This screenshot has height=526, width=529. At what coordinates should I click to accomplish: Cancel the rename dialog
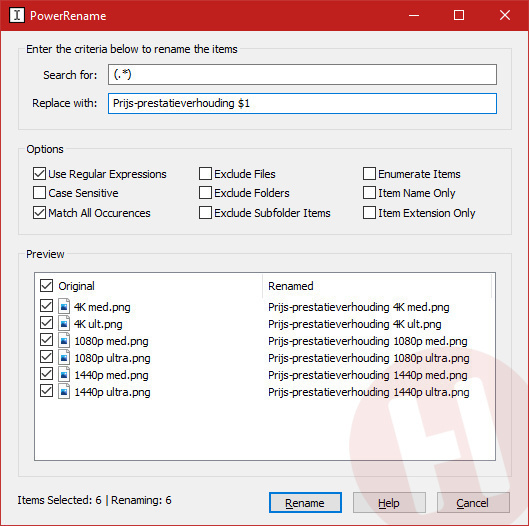[473, 503]
